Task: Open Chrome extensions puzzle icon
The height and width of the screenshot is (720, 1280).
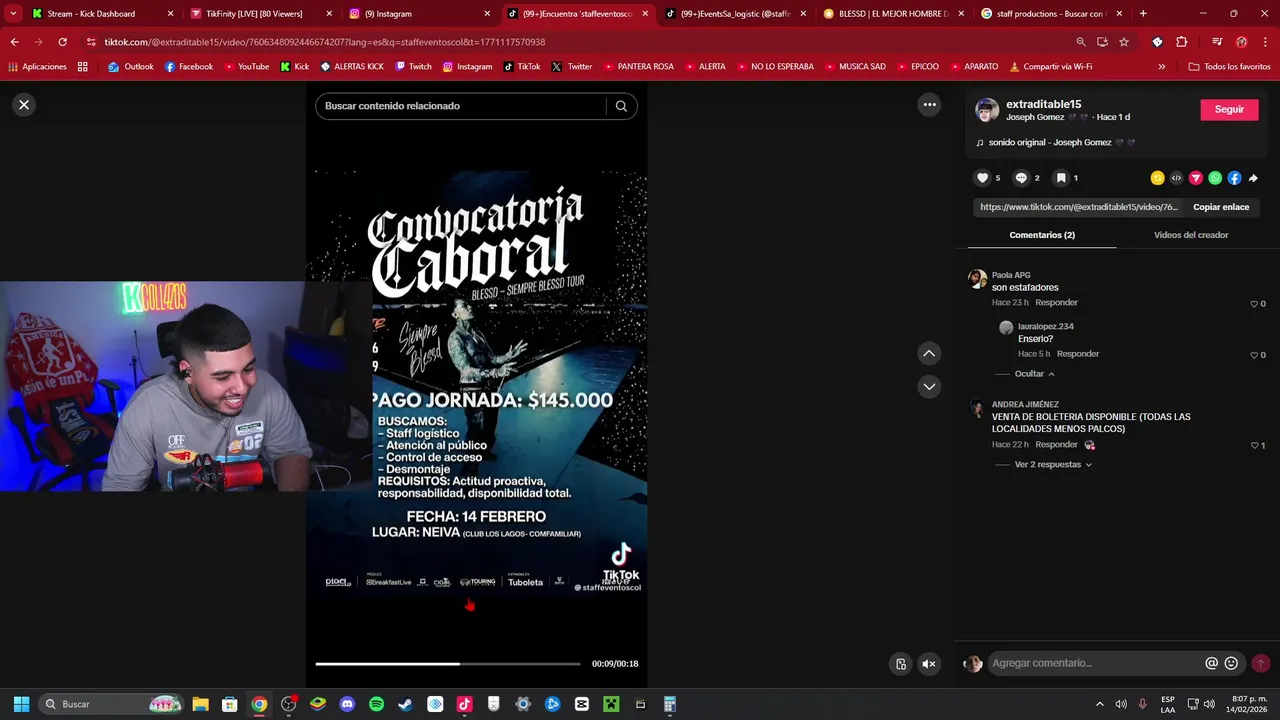Action: (1181, 42)
